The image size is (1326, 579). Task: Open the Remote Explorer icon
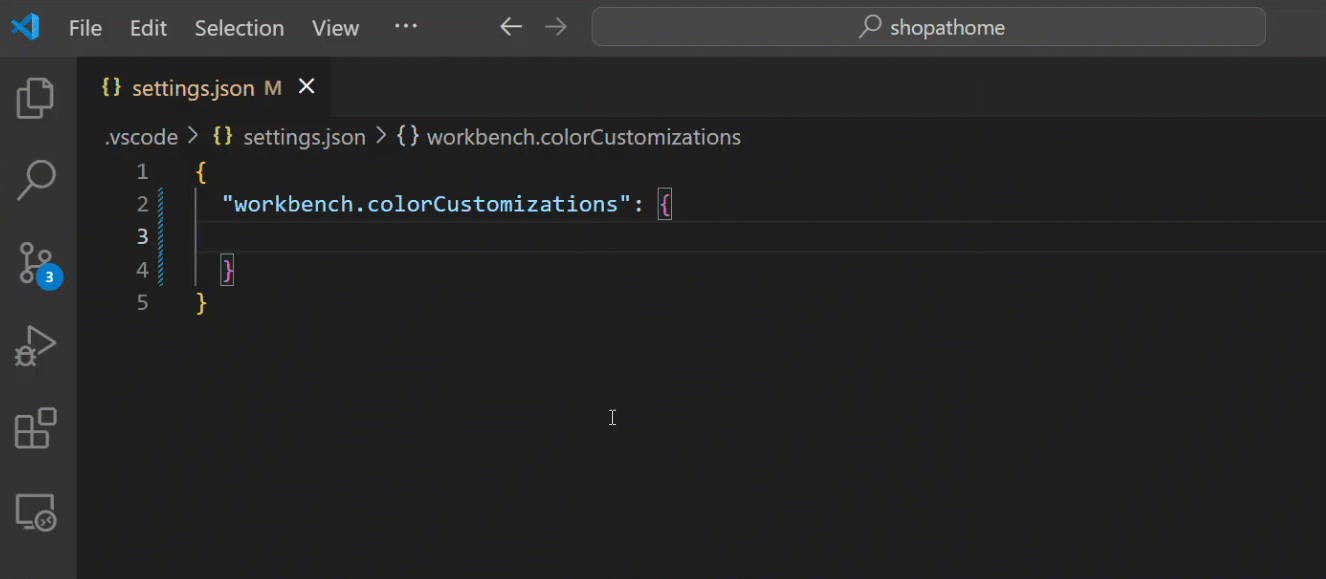point(36,511)
